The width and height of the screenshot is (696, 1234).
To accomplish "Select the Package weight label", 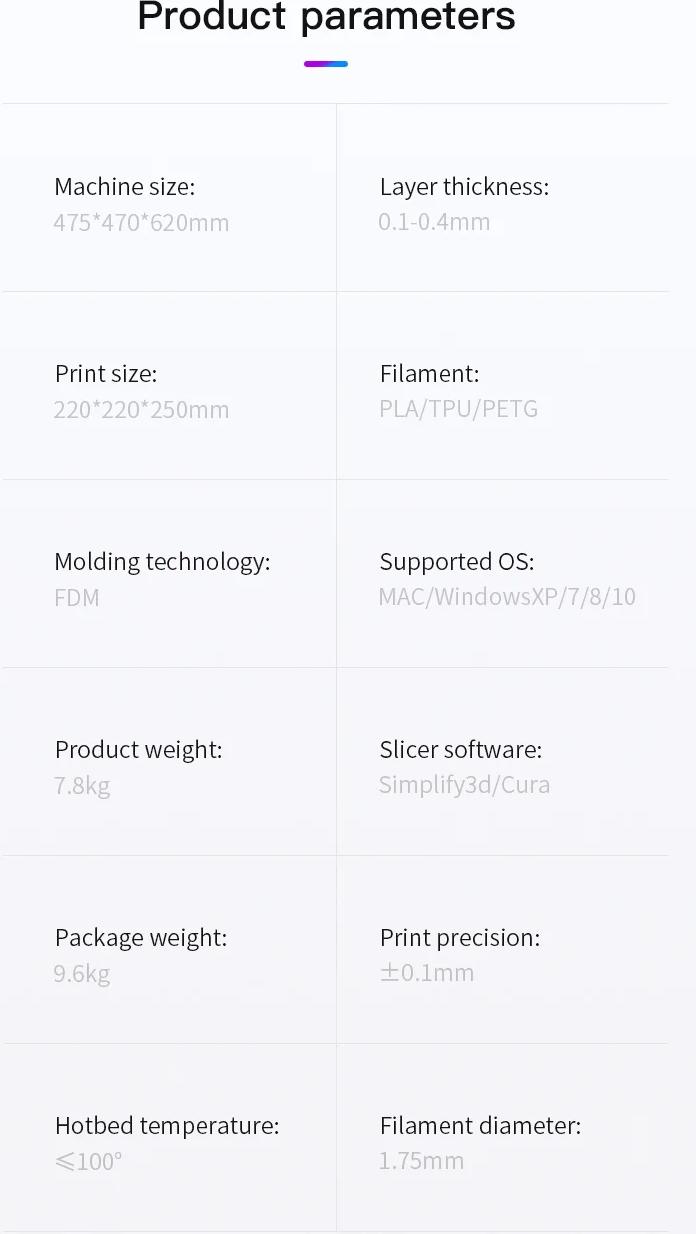I will pos(141,938).
